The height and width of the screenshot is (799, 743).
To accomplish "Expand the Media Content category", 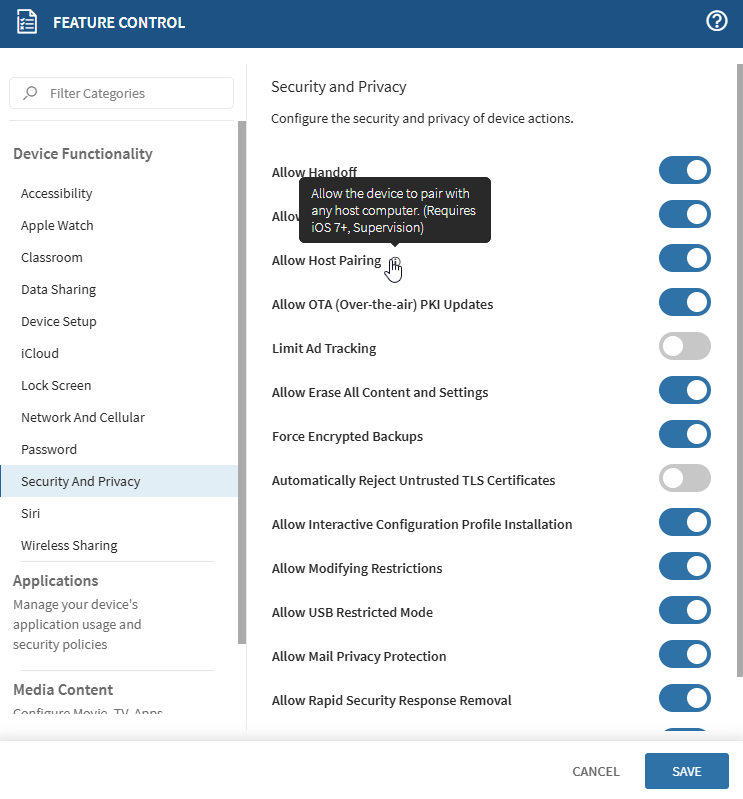I will tap(63, 690).
